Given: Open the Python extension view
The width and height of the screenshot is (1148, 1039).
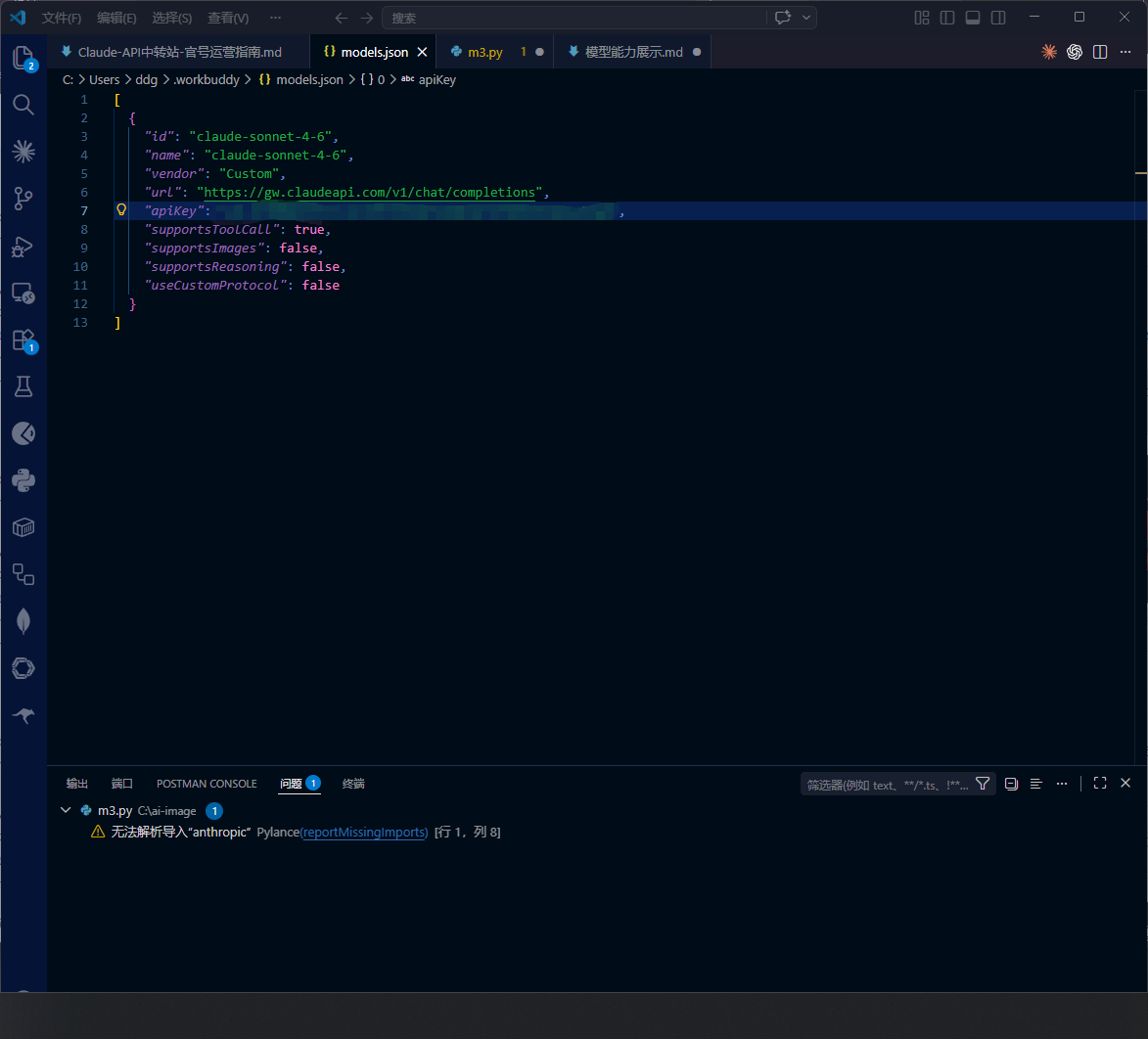Looking at the screenshot, I should pos(23,480).
